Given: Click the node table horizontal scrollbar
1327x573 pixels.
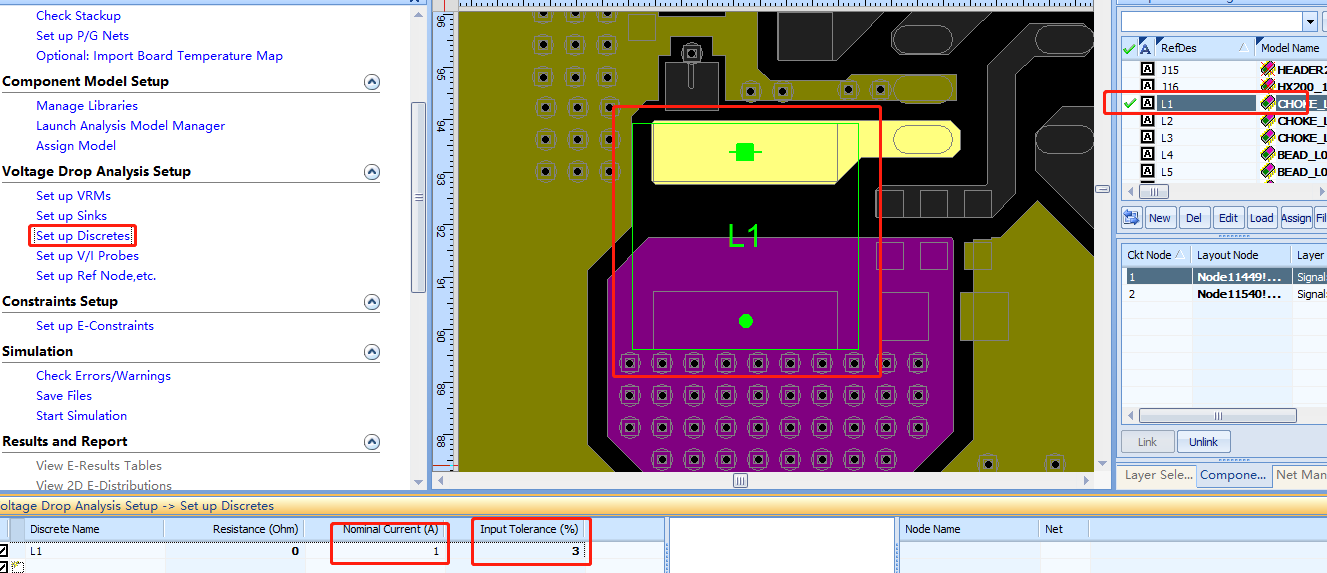Looking at the screenshot, I should coord(1218,415).
